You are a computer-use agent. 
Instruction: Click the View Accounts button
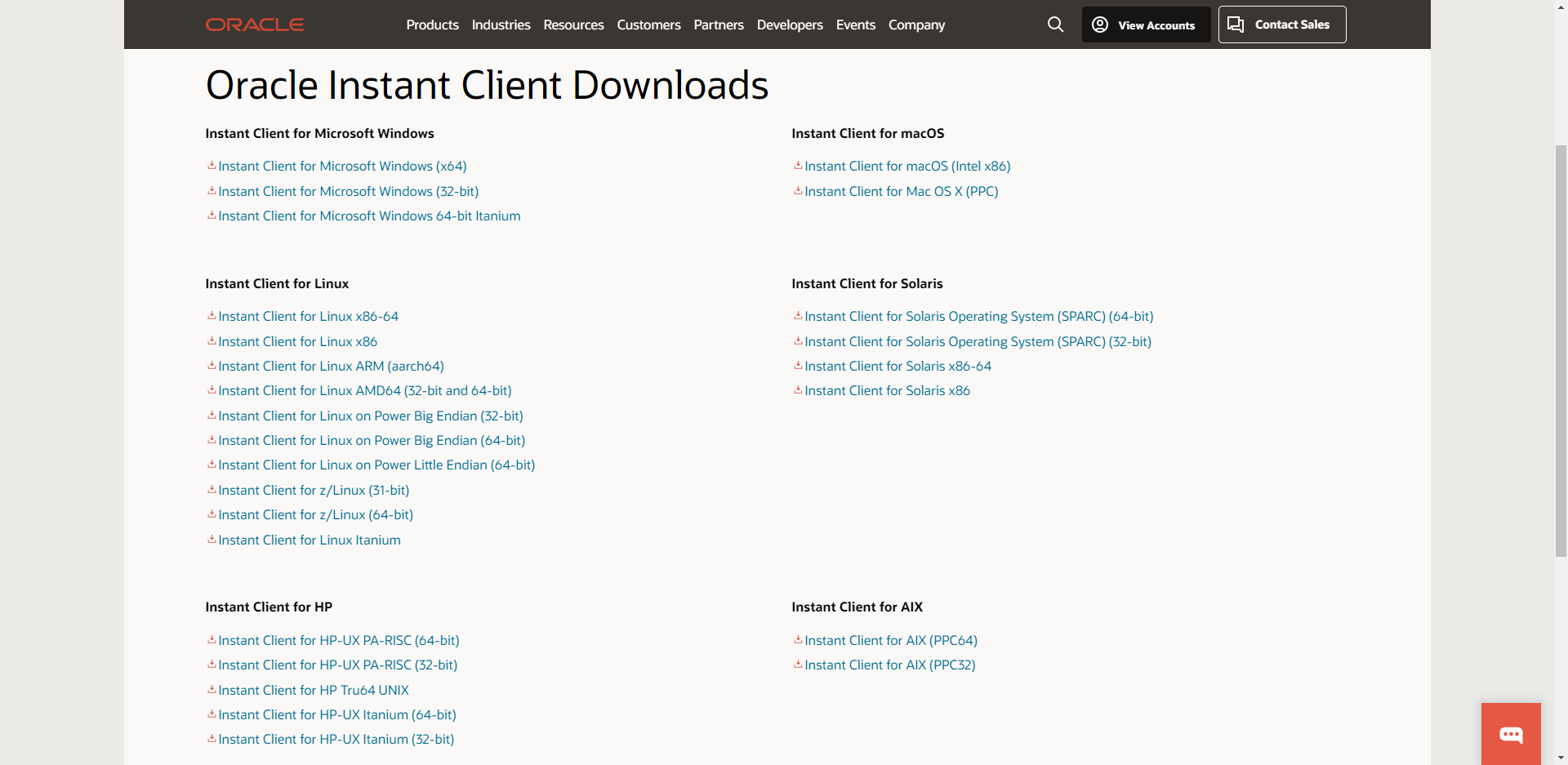pos(1146,24)
